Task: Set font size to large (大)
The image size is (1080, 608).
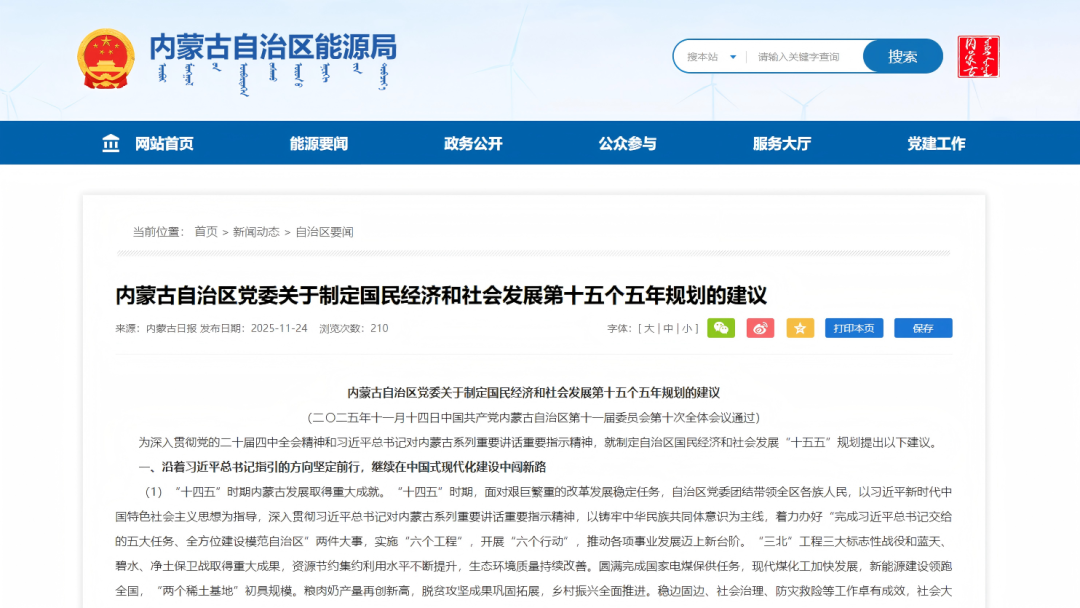Action: (x=649, y=328)
